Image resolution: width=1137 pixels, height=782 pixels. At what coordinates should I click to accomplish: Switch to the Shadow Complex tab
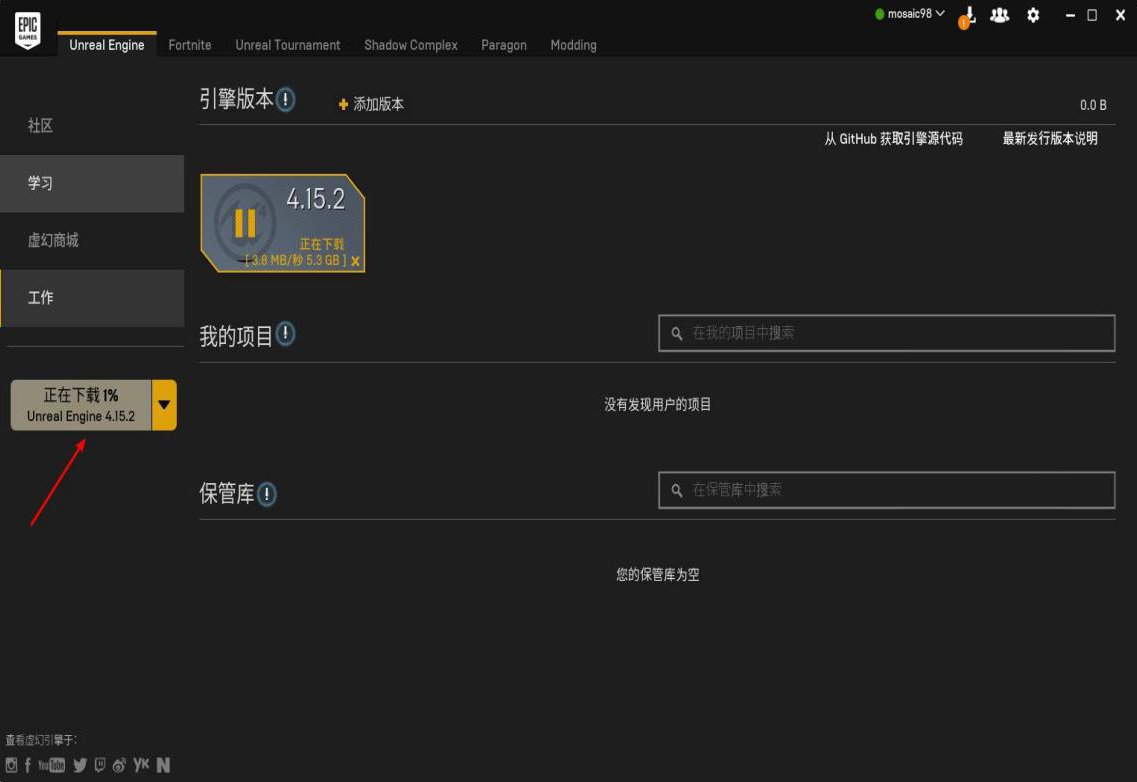[410, 45]
